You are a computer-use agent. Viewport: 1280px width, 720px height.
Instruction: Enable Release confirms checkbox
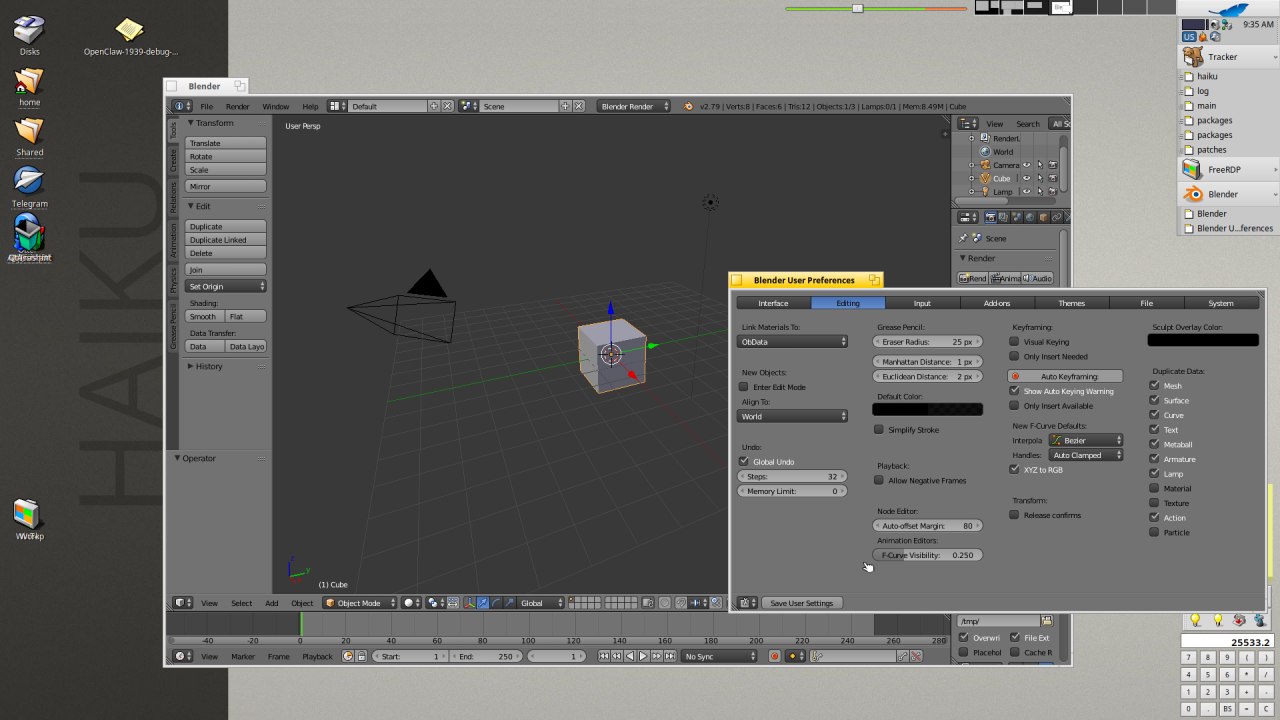[1014, 515]
